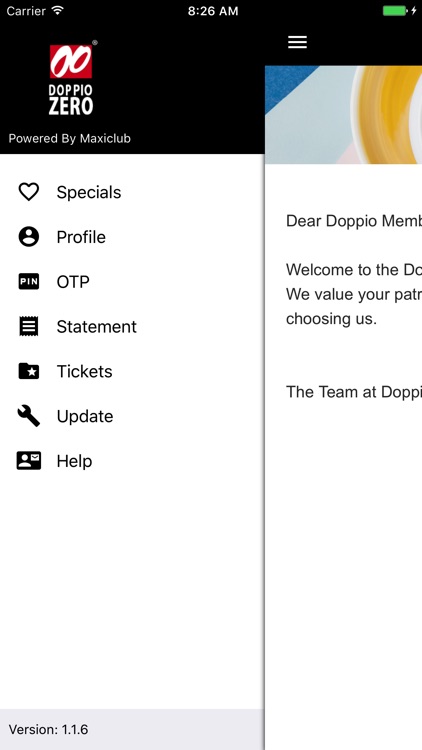Tap the star folder icon beside Tickets
The width and height of the screenshot is (422, 750).
coord(29,371)
